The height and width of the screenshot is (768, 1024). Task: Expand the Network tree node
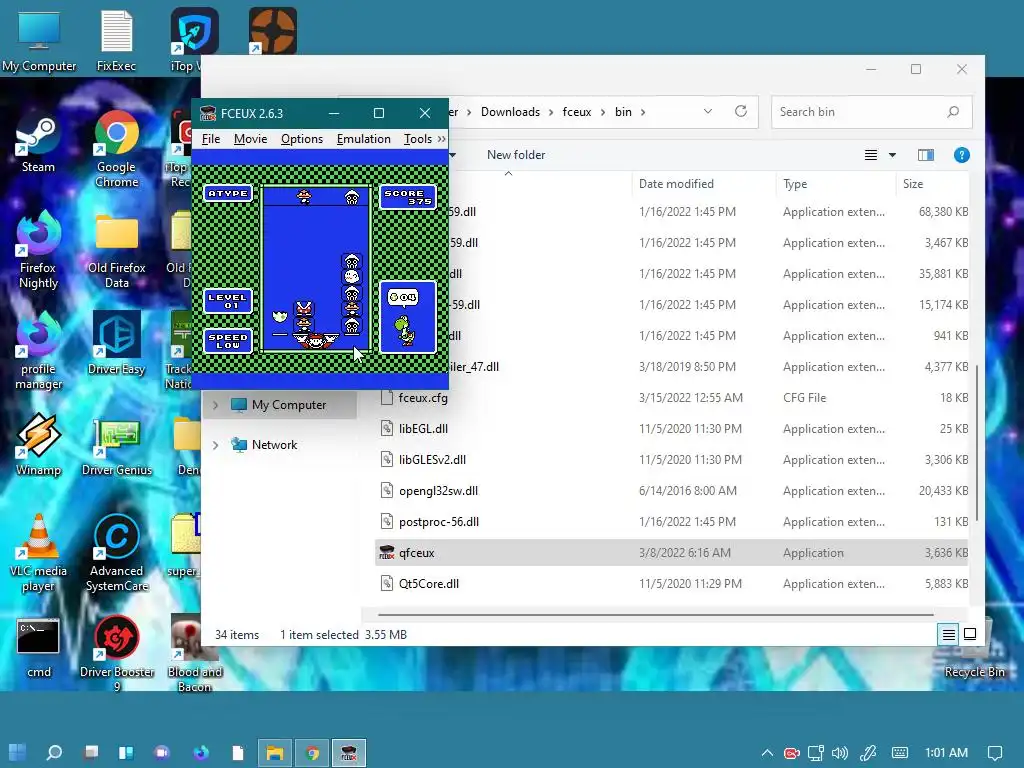click(x=216, y=445)
